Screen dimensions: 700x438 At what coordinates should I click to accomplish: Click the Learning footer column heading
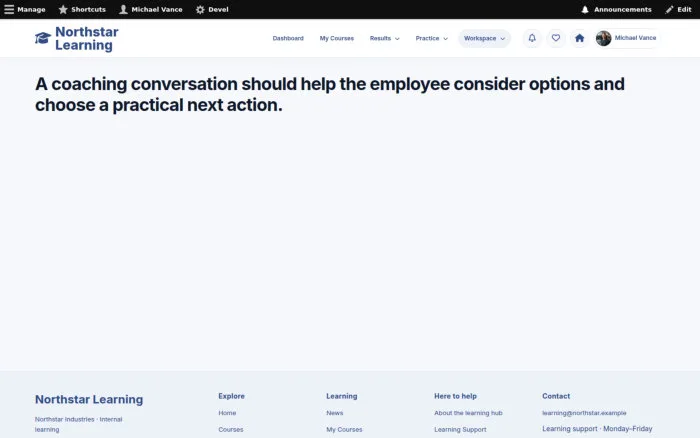tap(342, 396)
